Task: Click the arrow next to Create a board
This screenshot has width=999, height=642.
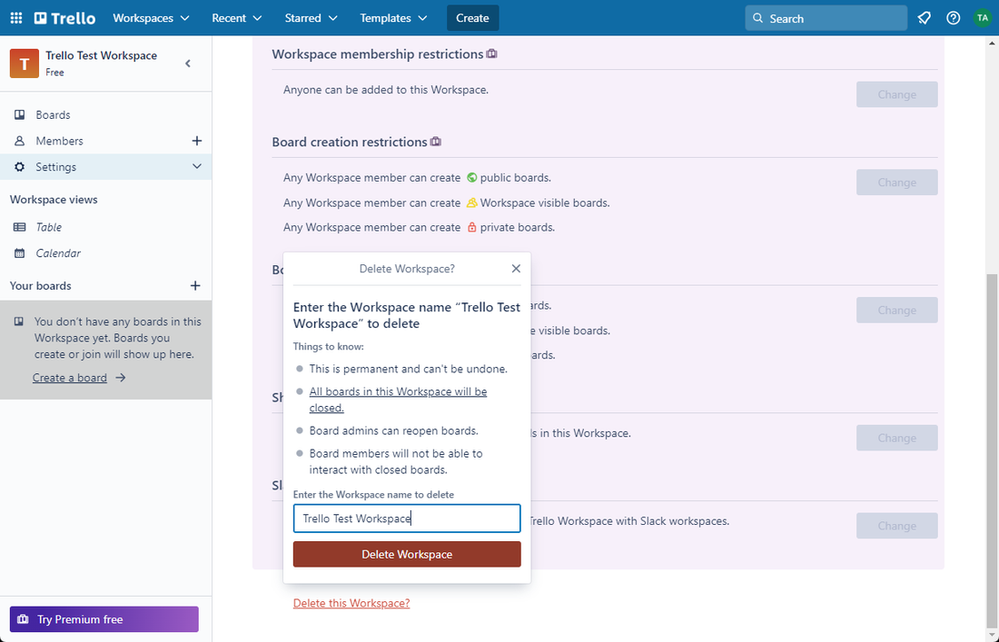Action: click(120, 378)
